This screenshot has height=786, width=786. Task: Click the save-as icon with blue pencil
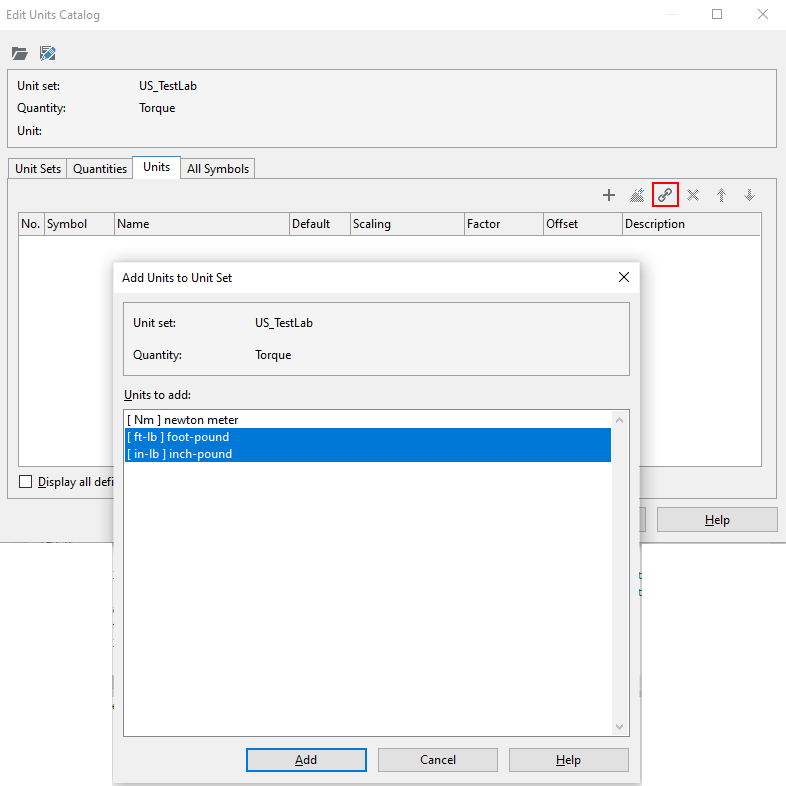point(47,53)
